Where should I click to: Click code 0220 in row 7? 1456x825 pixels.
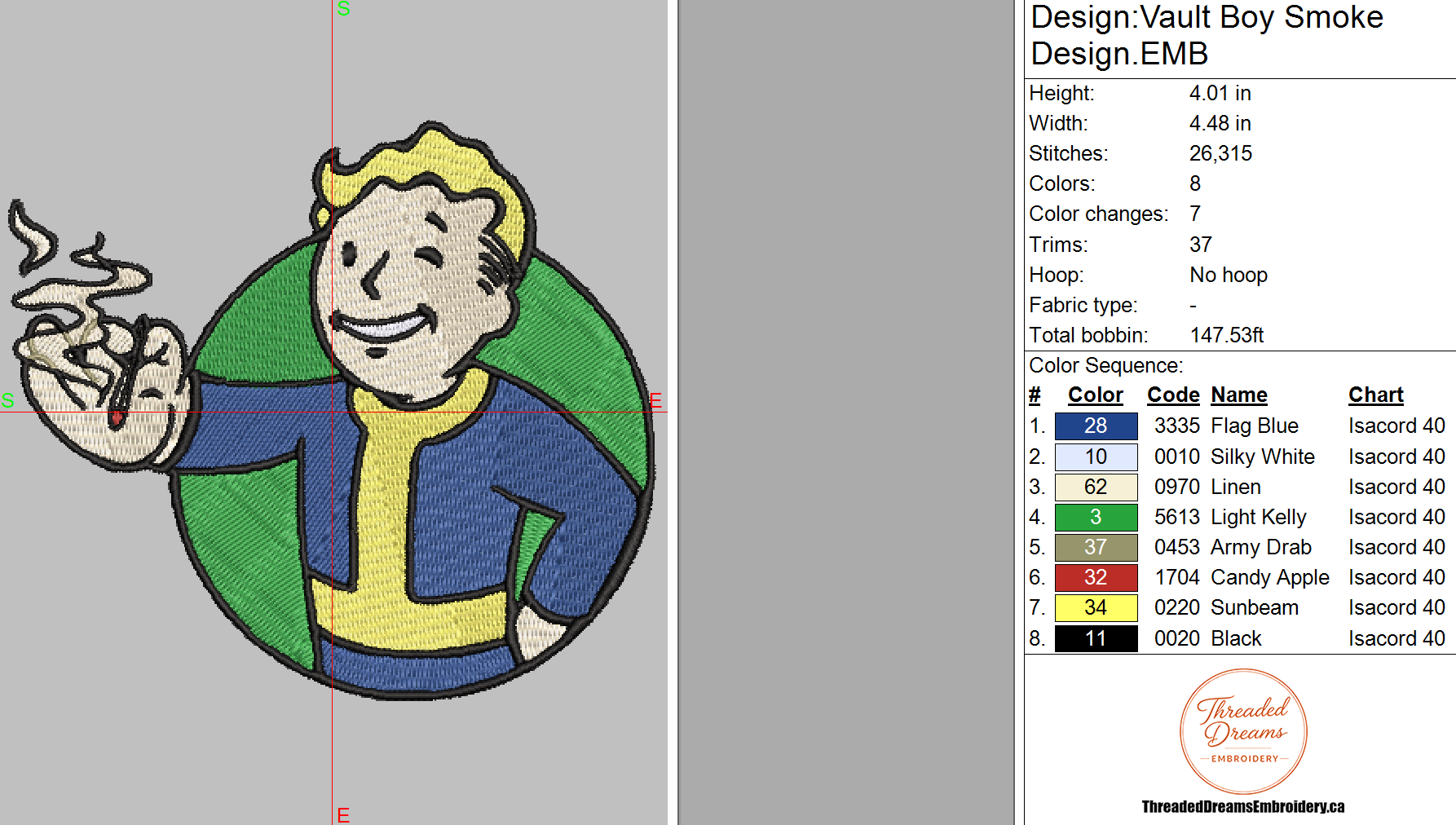click(1177, 607)
